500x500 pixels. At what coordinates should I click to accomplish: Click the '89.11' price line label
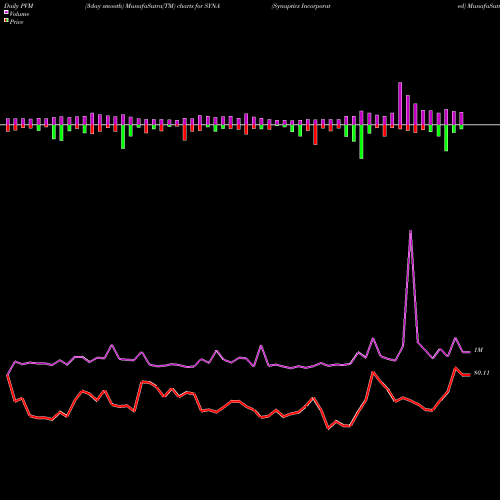pyautogui.click(x=482, y=373)
